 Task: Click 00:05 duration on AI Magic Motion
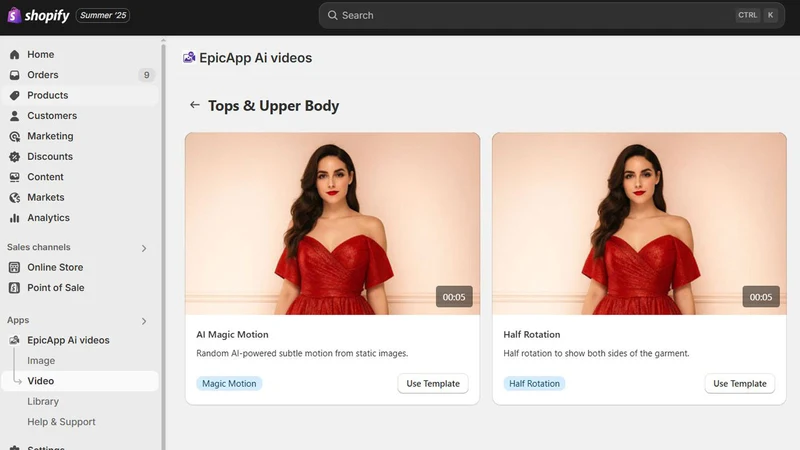pyautogui.click(x=454, y=297)
